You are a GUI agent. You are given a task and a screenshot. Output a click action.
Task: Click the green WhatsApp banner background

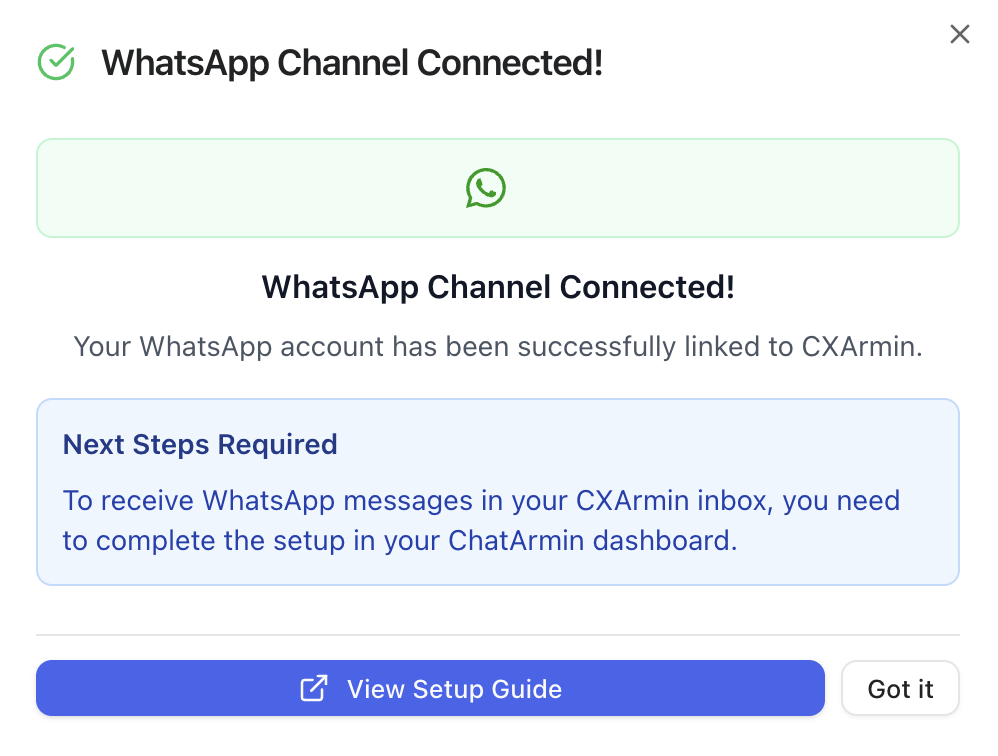pyautogui.click(x=250, y=188)
